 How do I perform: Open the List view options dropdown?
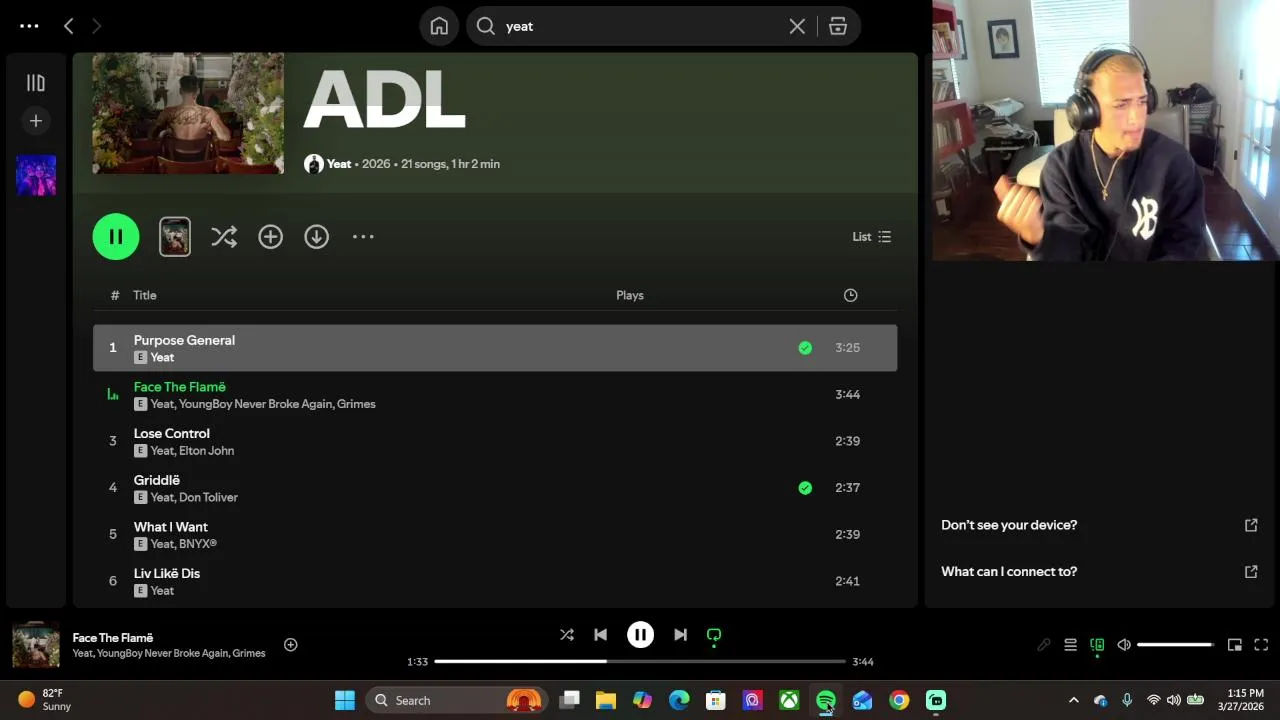[x=872, y=237]
